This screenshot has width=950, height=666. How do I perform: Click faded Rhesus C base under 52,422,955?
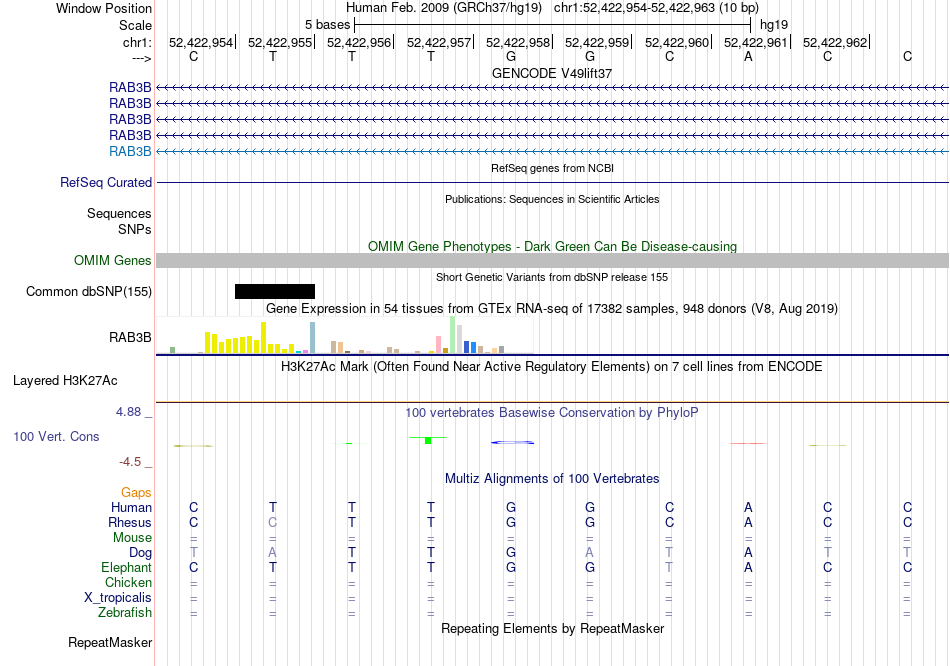(273, 522)
